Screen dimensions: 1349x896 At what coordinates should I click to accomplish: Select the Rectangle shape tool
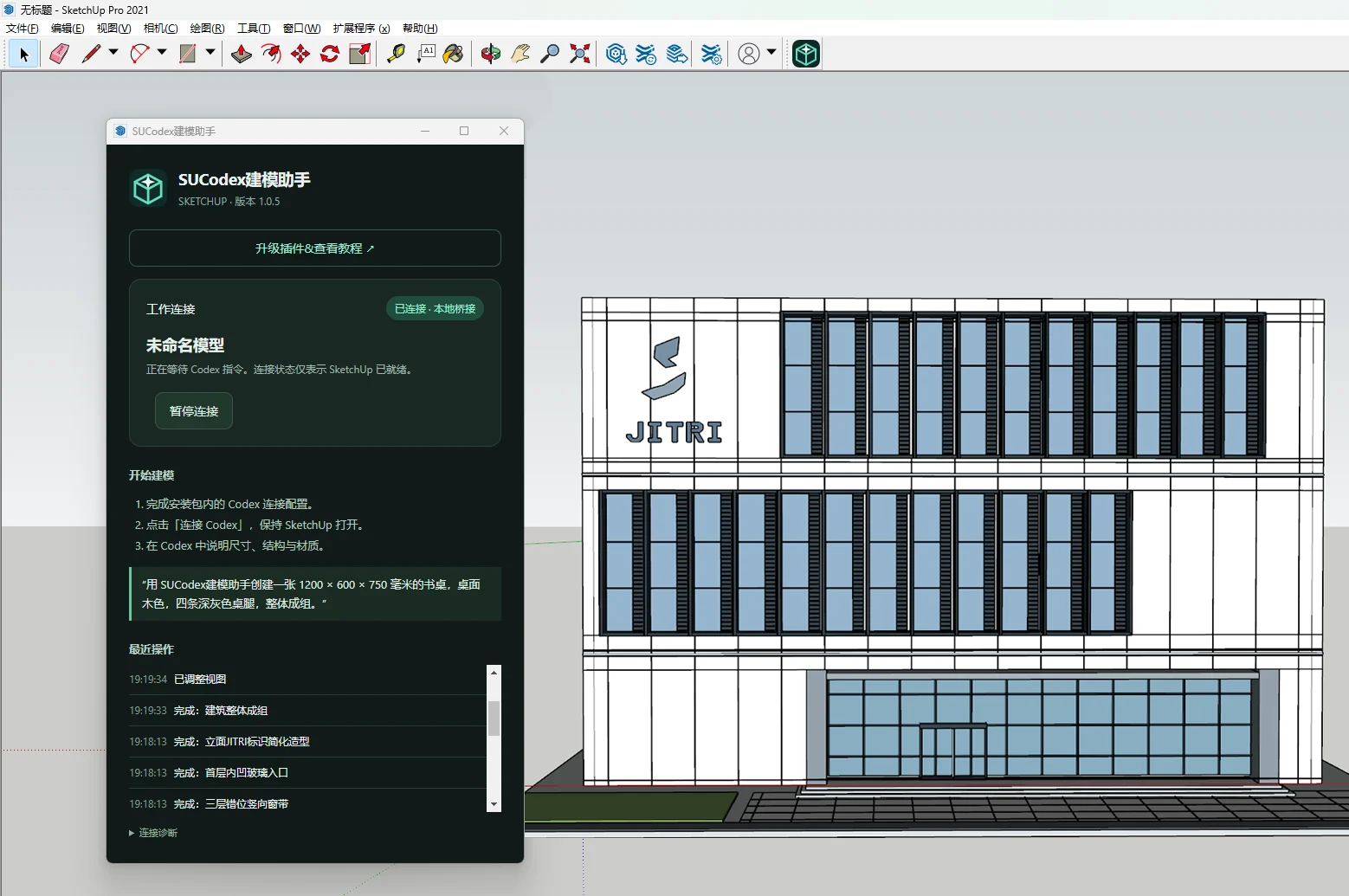188,54
